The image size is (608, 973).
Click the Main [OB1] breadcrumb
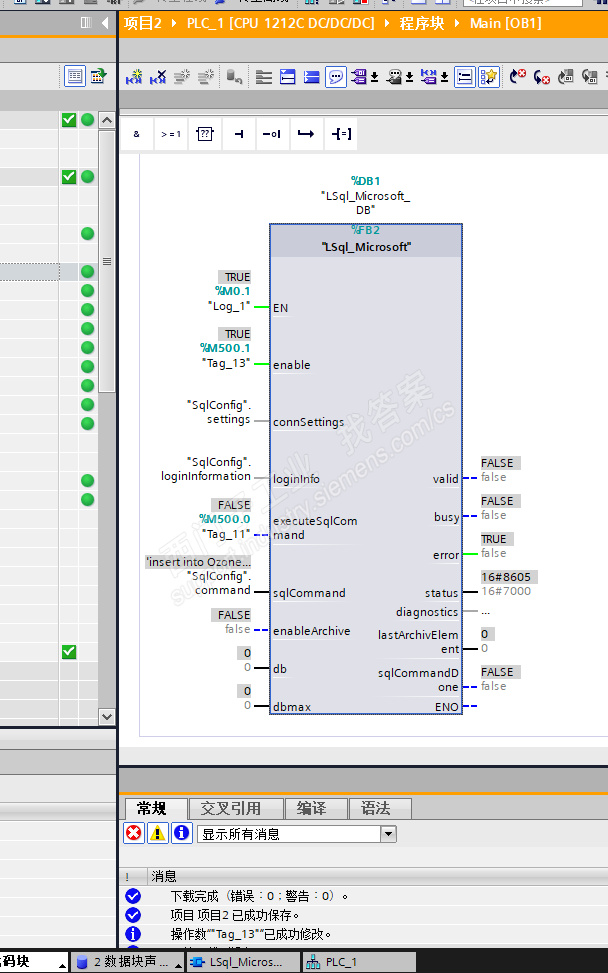click(506, 24)
